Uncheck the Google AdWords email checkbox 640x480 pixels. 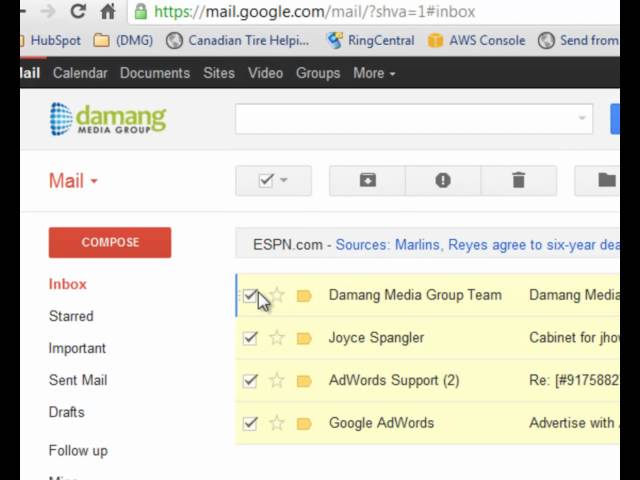coord(250,423)
